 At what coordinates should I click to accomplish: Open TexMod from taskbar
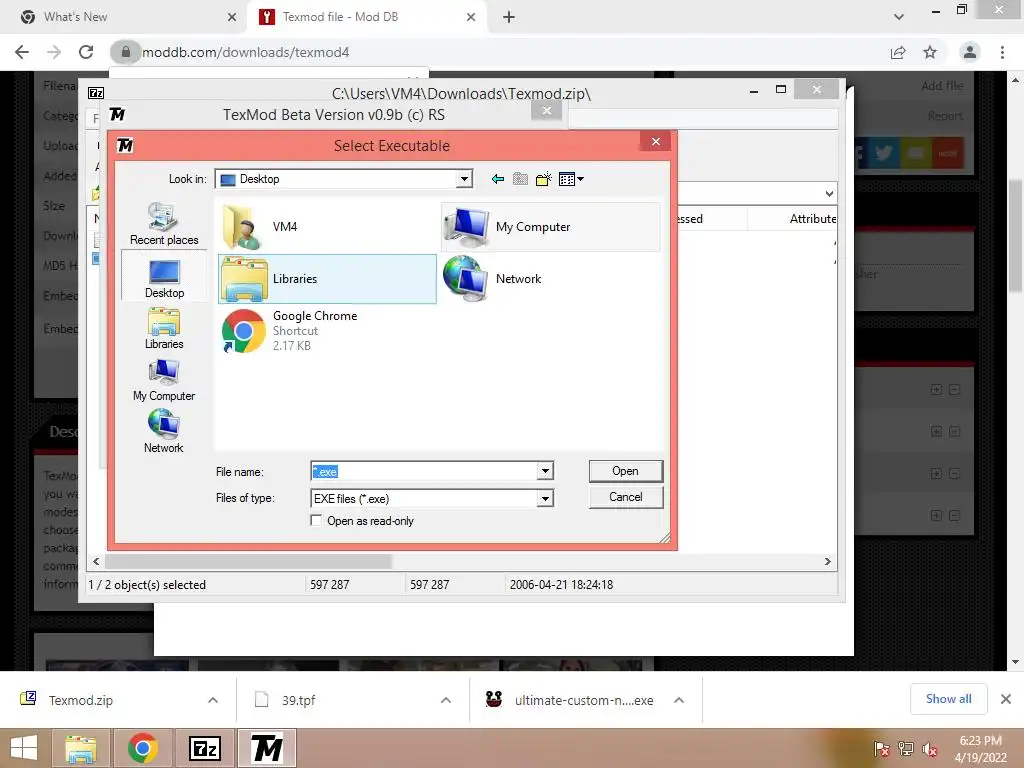coord(266,748)
